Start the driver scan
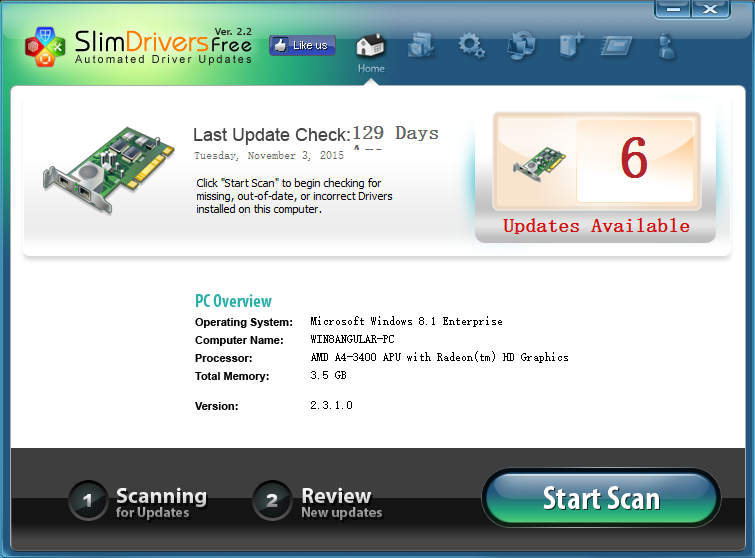The width and height of the screenshot is (755, 558). pyautogui.click(x=601, y=498)
